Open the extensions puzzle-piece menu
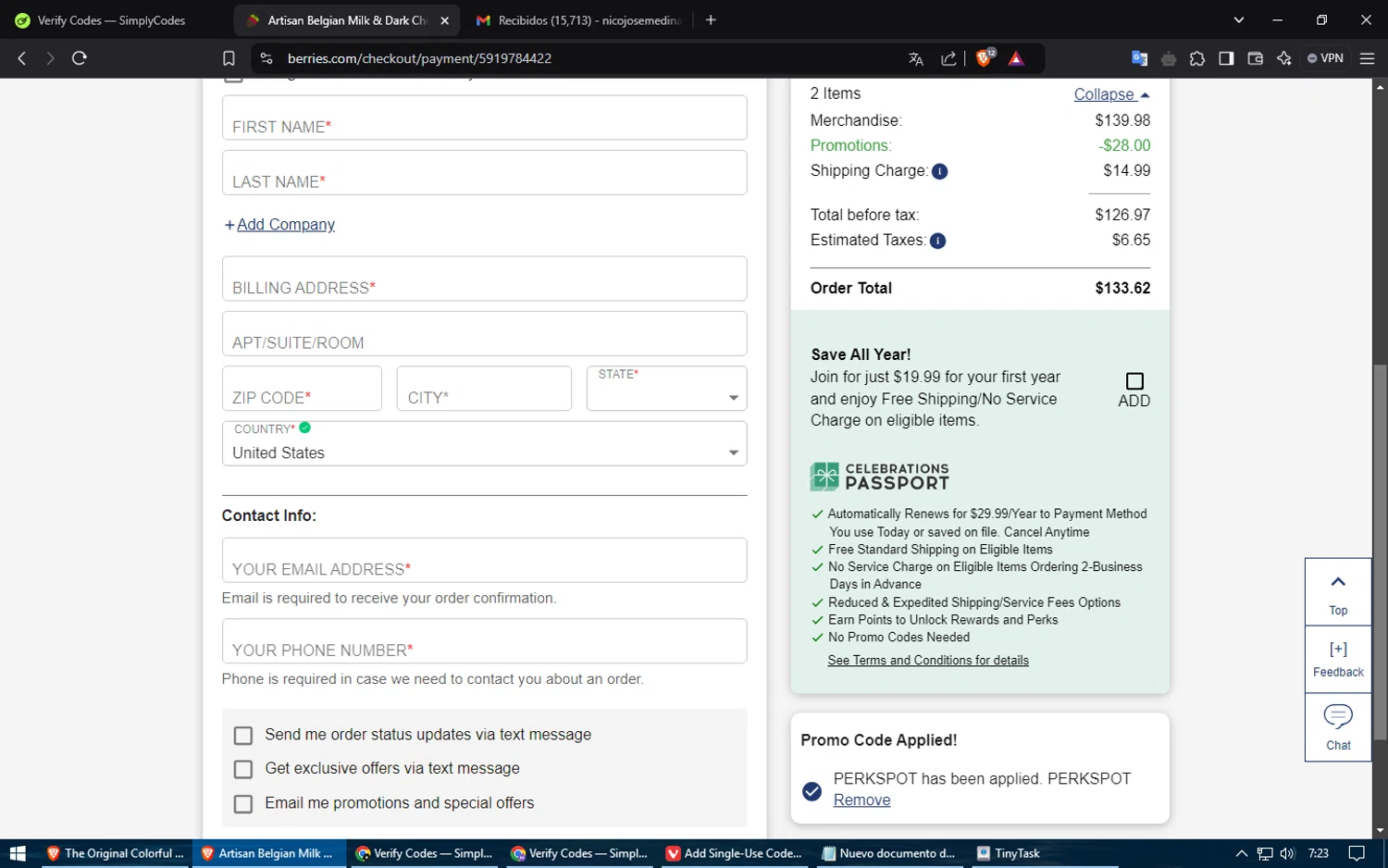 click(1197, 58)
